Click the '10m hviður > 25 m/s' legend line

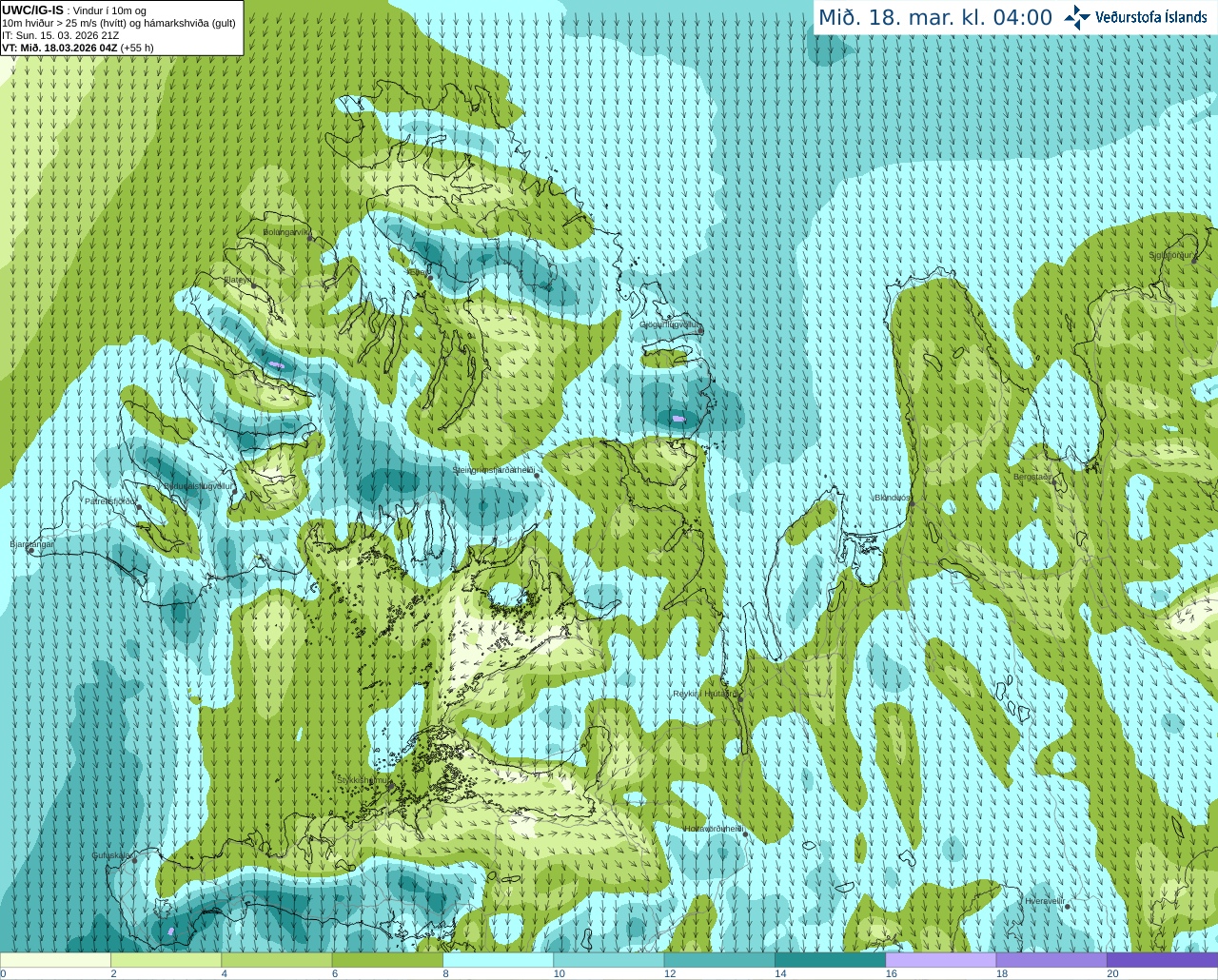click(x=119, y=23)
